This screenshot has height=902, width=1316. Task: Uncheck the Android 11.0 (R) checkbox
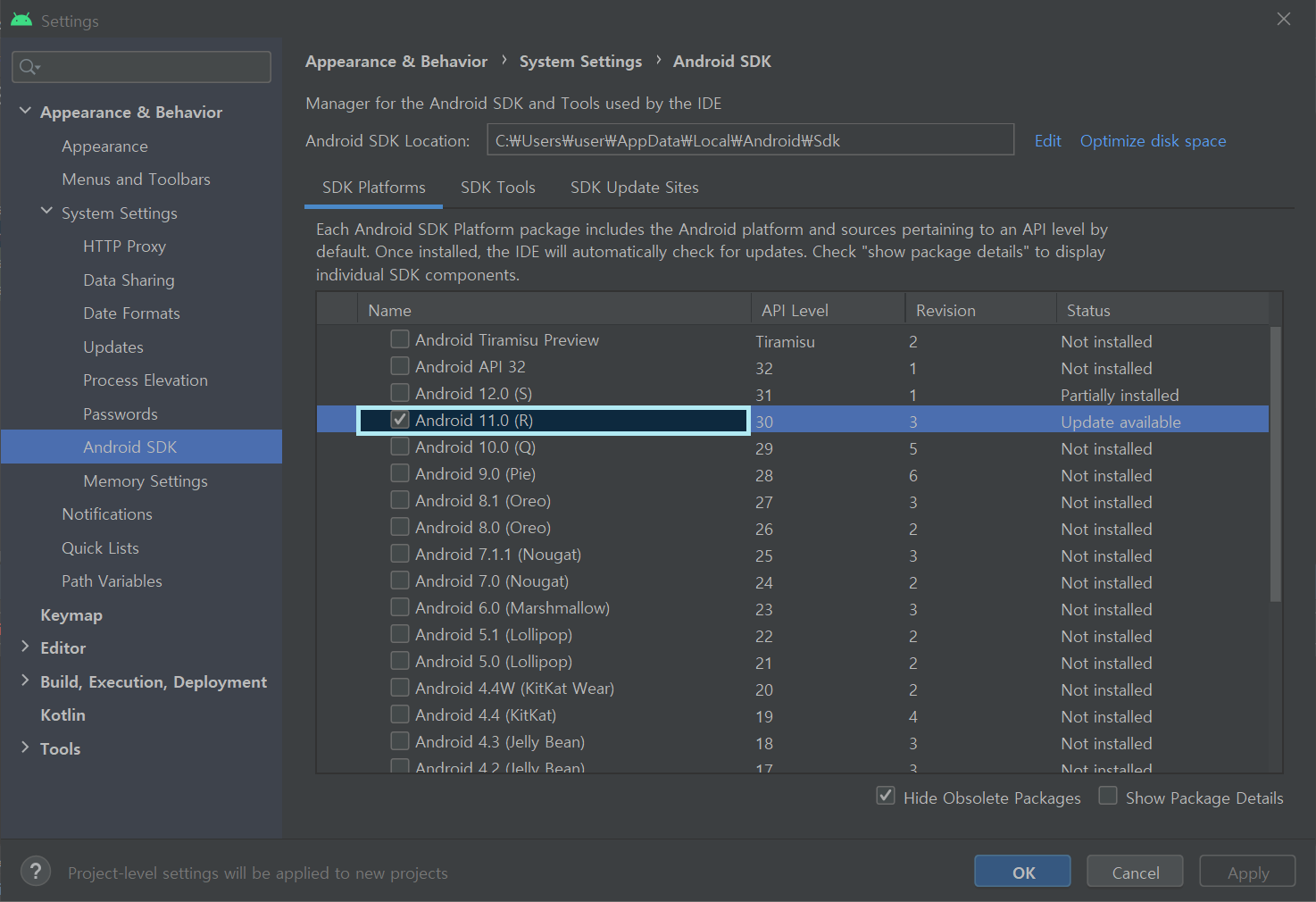pyautogui.click(x=400, y=420)
